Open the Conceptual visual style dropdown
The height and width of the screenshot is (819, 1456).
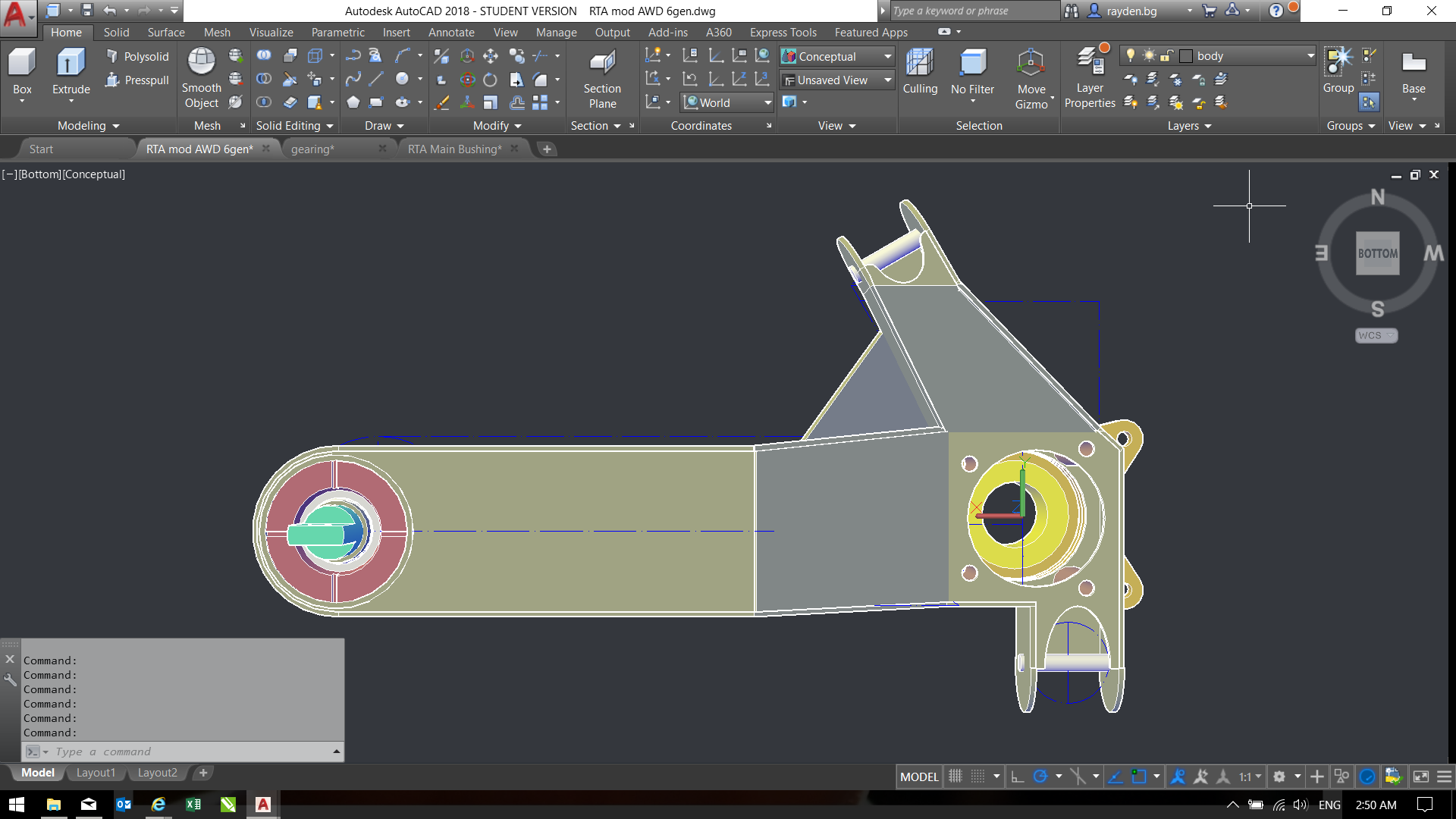tap(887, 56)
